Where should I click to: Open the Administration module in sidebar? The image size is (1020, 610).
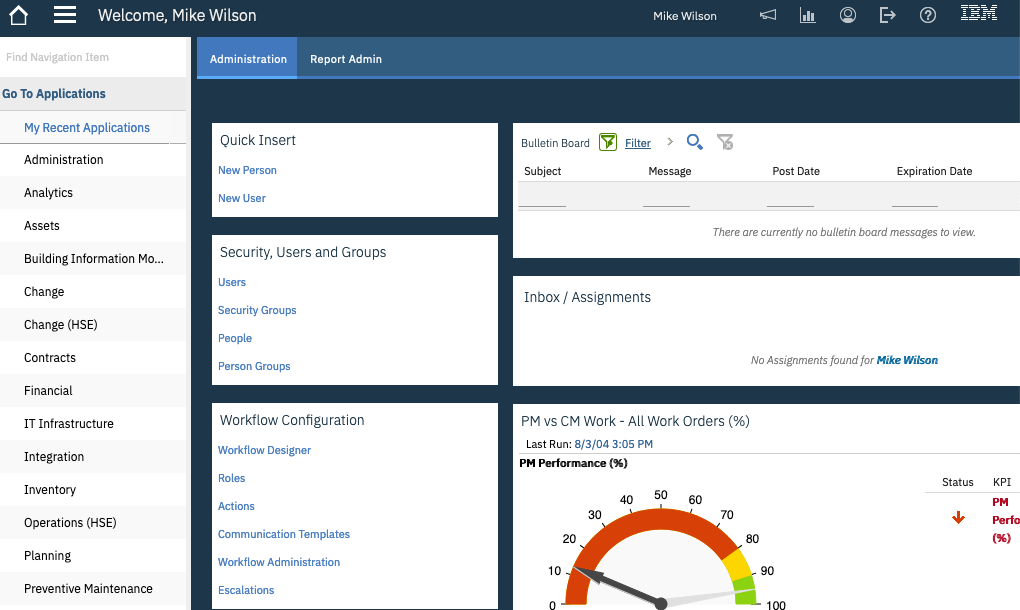(93, 159)
